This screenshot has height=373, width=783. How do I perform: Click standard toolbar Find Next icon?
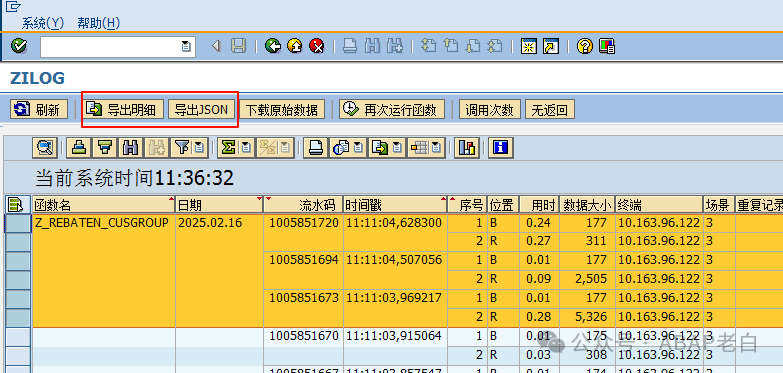[395, 46]
